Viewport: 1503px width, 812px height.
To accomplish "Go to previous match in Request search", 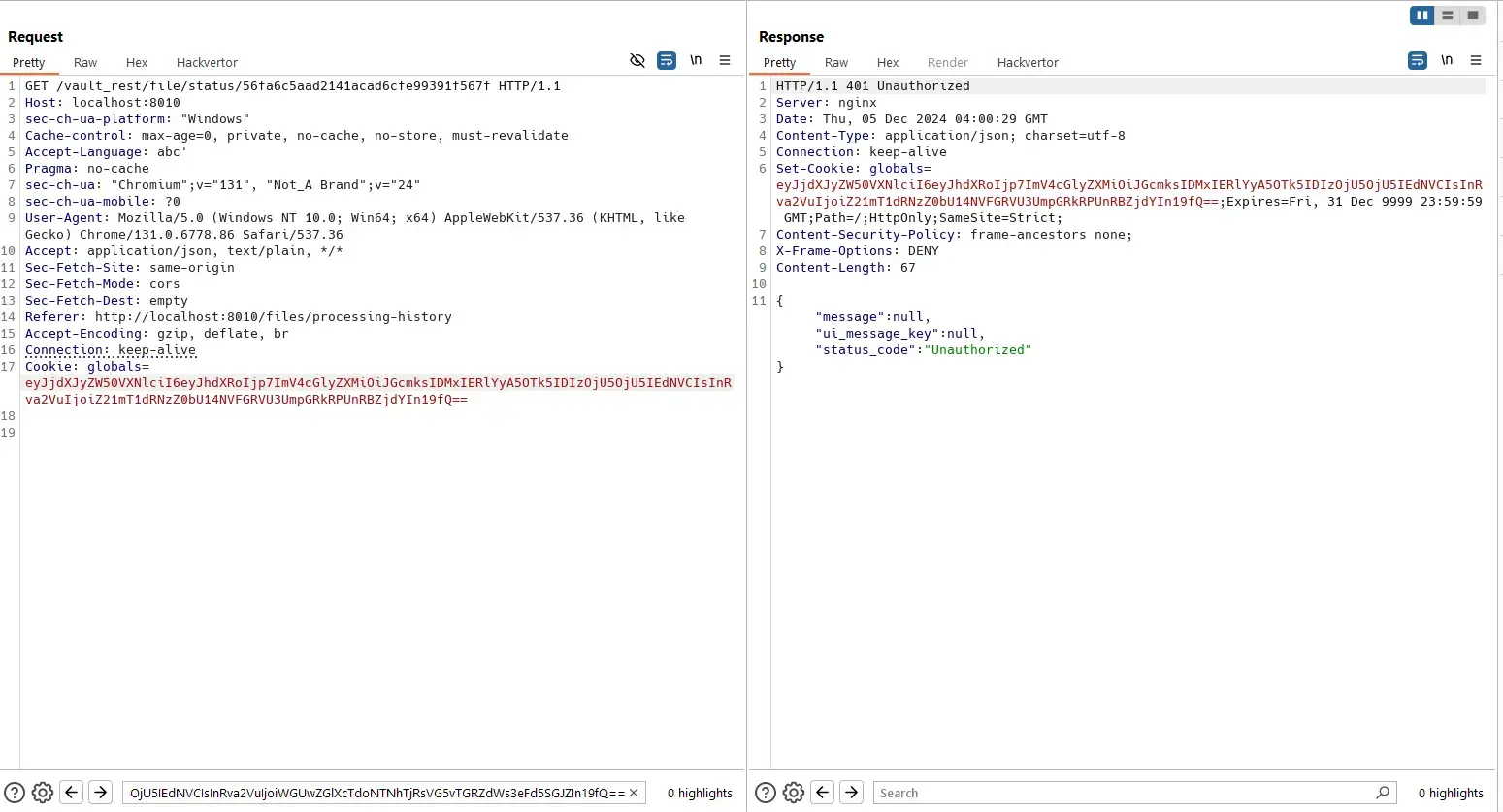I will coord(72,793).
